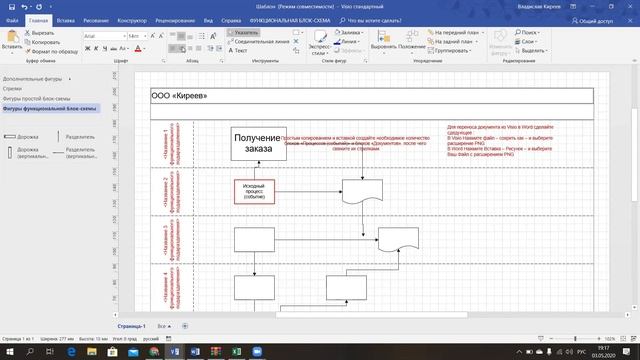640x360 pixels.
Task: Open the font size dropdown
Action: (145, 36)
